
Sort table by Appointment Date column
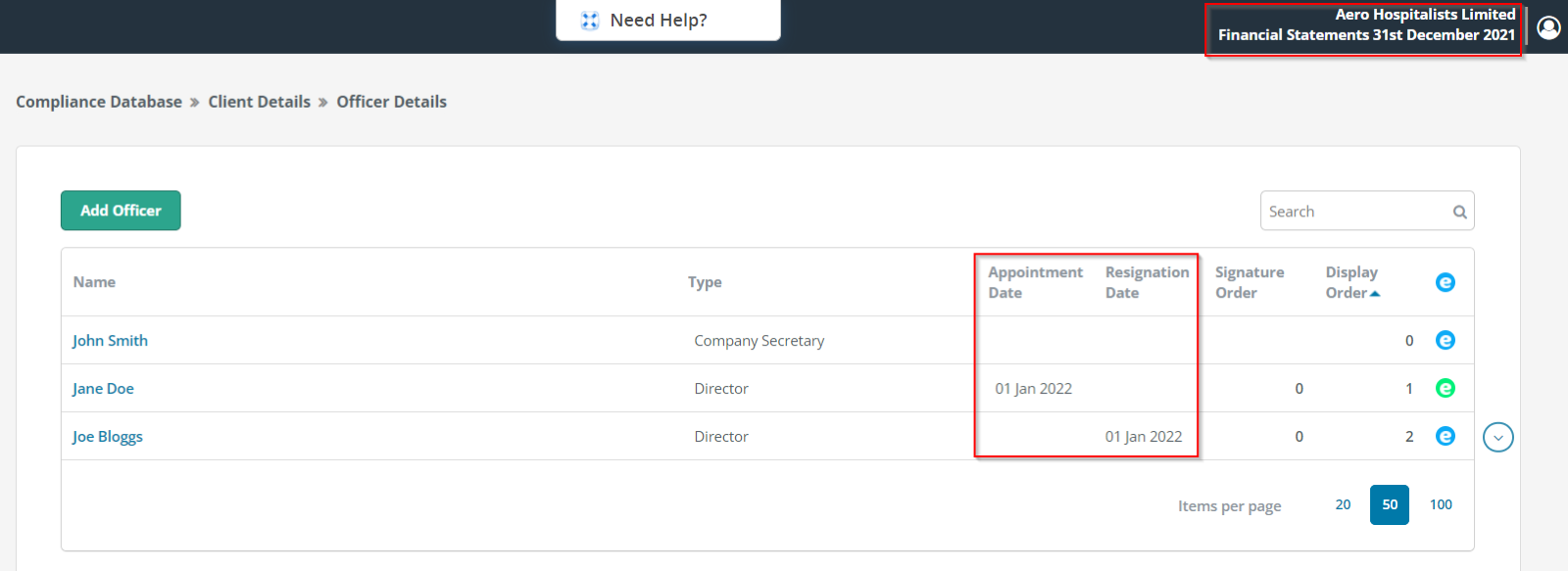[1035, 282]
